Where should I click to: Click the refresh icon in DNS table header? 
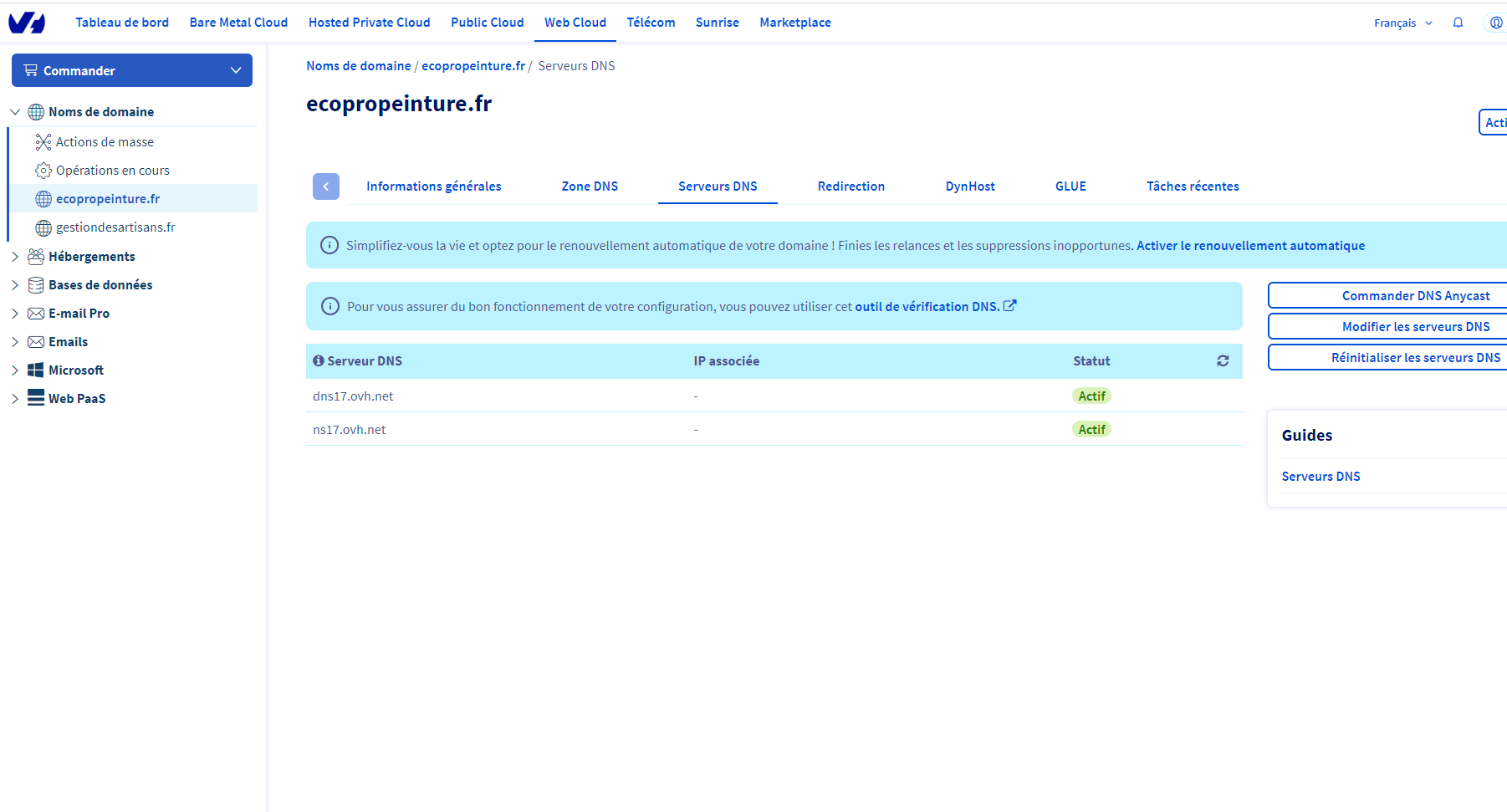tap(1223, 361)
